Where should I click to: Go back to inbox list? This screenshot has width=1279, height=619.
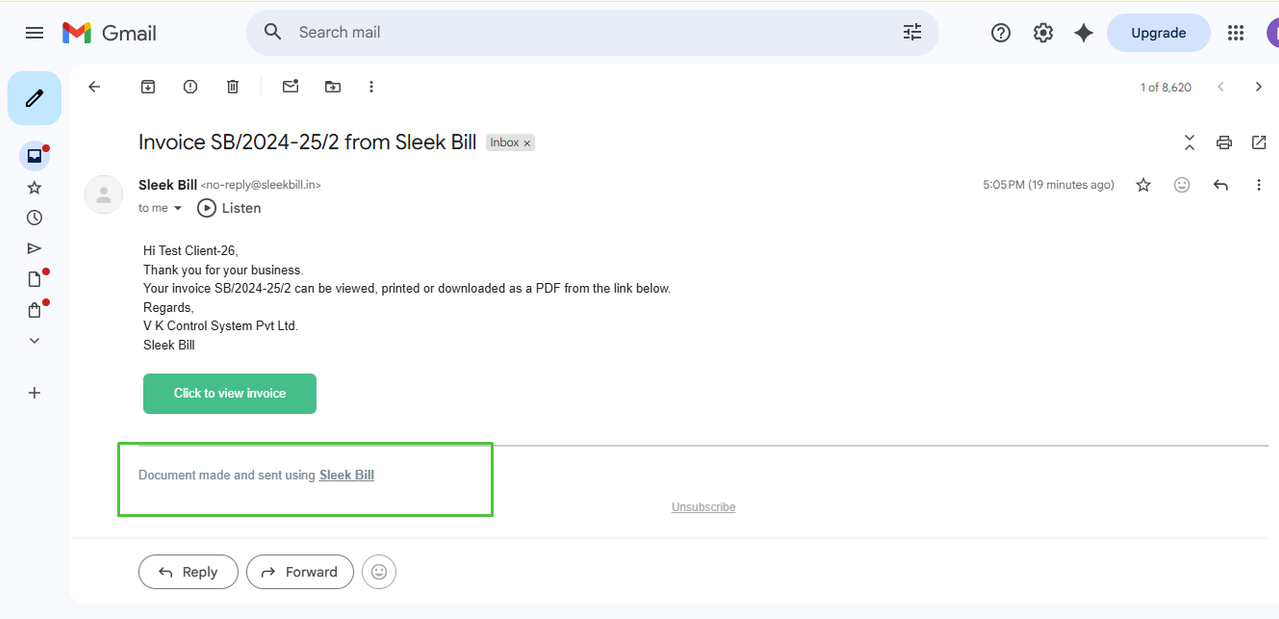pos(95,87)
